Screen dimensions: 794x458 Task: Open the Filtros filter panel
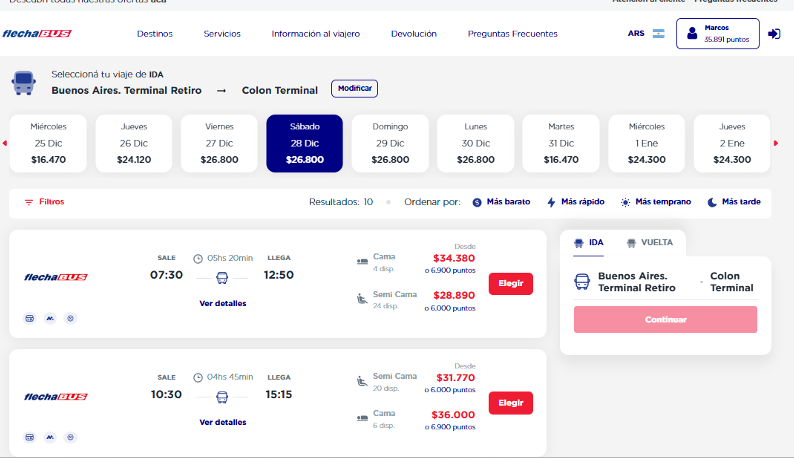click(45, 201)
